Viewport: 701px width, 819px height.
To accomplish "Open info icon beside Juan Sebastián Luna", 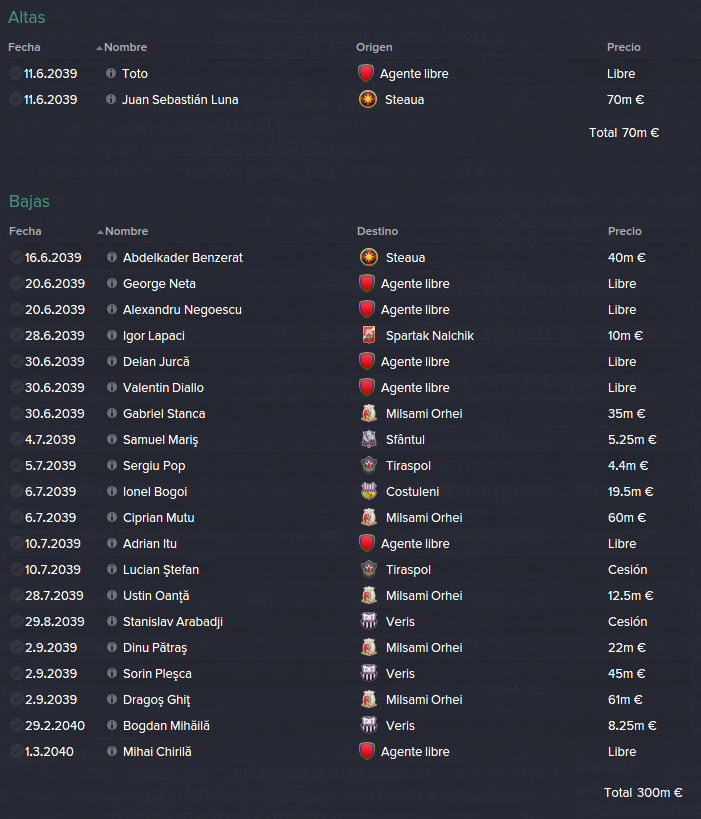I will (111, 99).
